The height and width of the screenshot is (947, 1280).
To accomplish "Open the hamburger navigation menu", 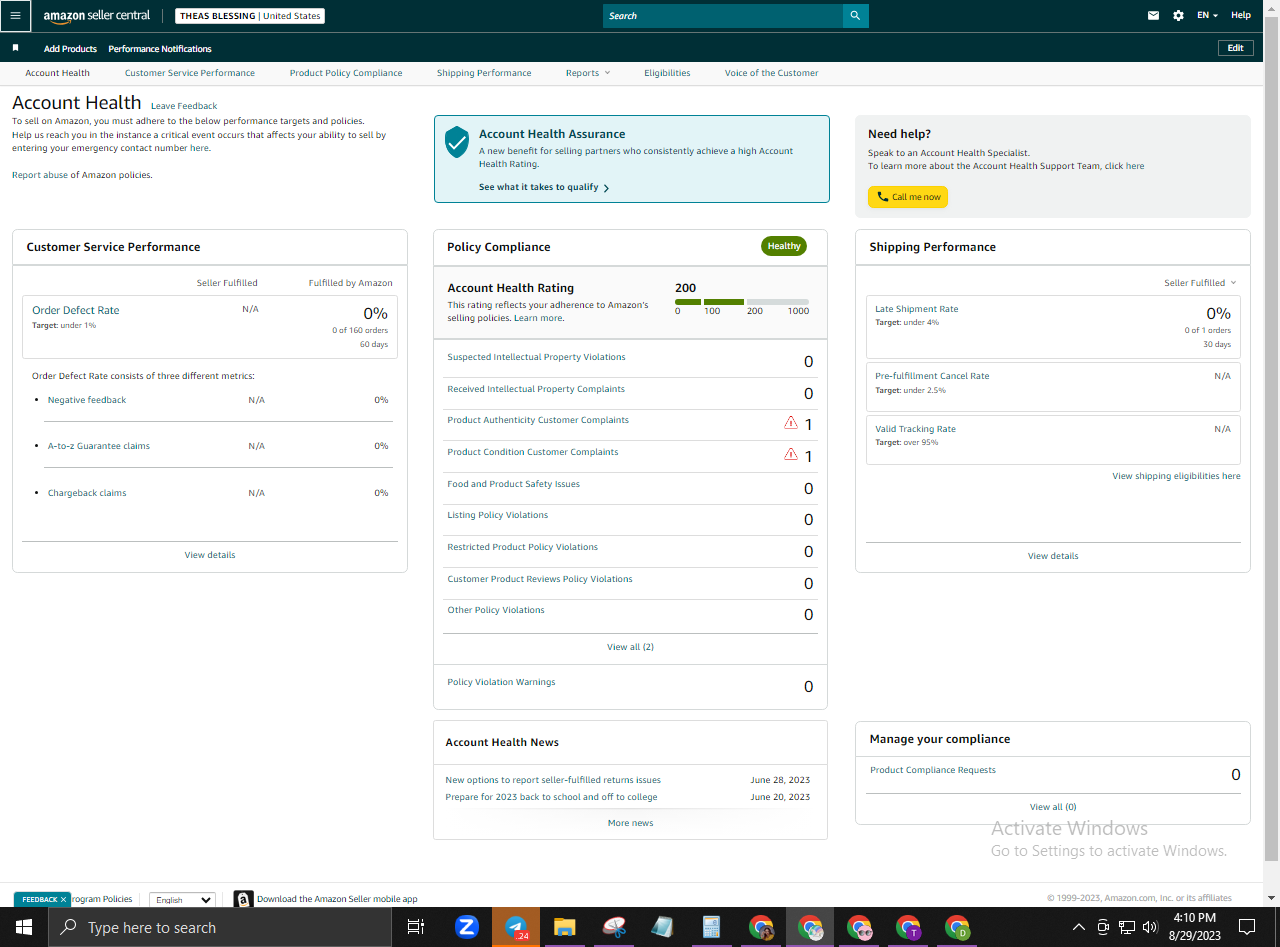I will click(x=15, y=16).
